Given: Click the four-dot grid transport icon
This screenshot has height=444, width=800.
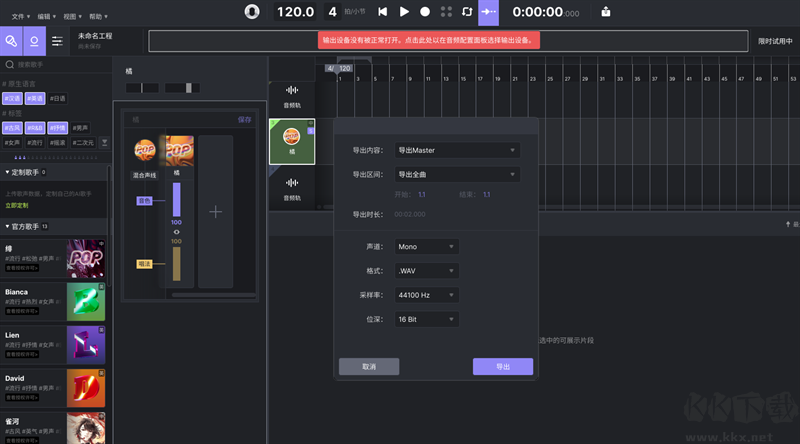Looking at the screenshot, I should coord(446,12).
